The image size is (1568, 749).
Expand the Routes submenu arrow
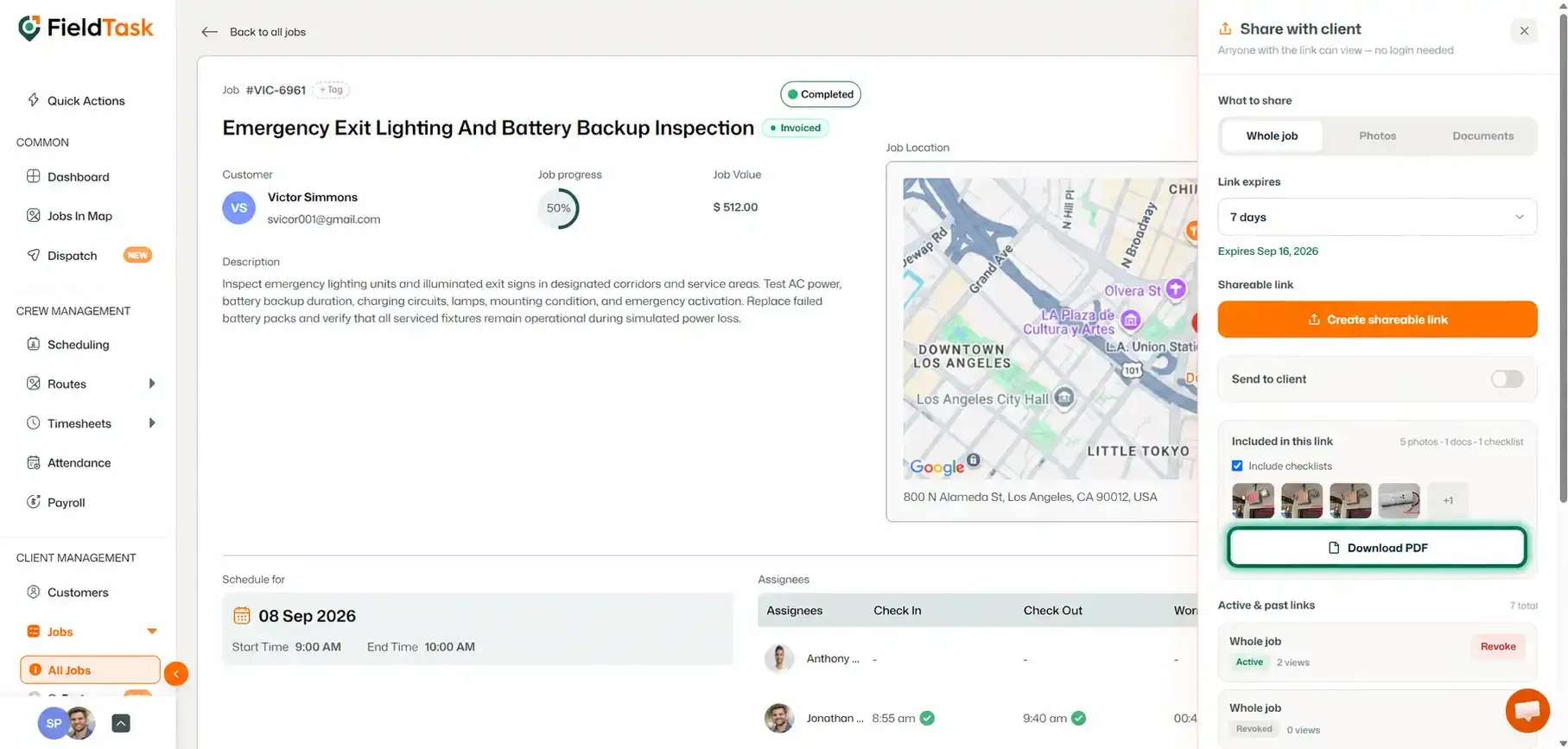click(x=152, y=384)
